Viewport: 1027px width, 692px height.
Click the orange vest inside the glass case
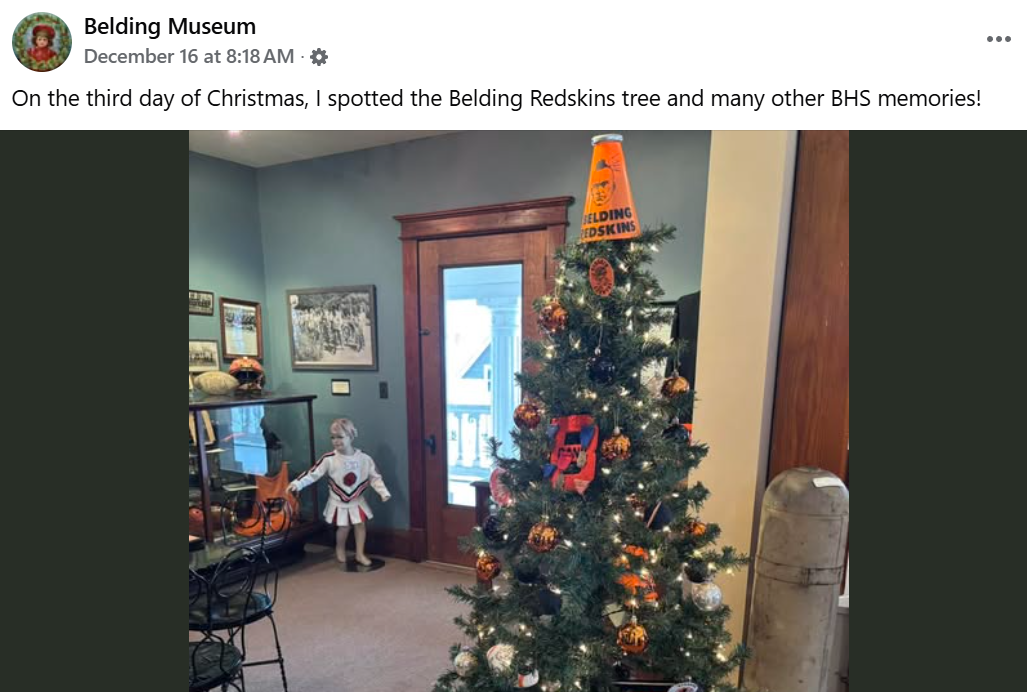(270, 501)
